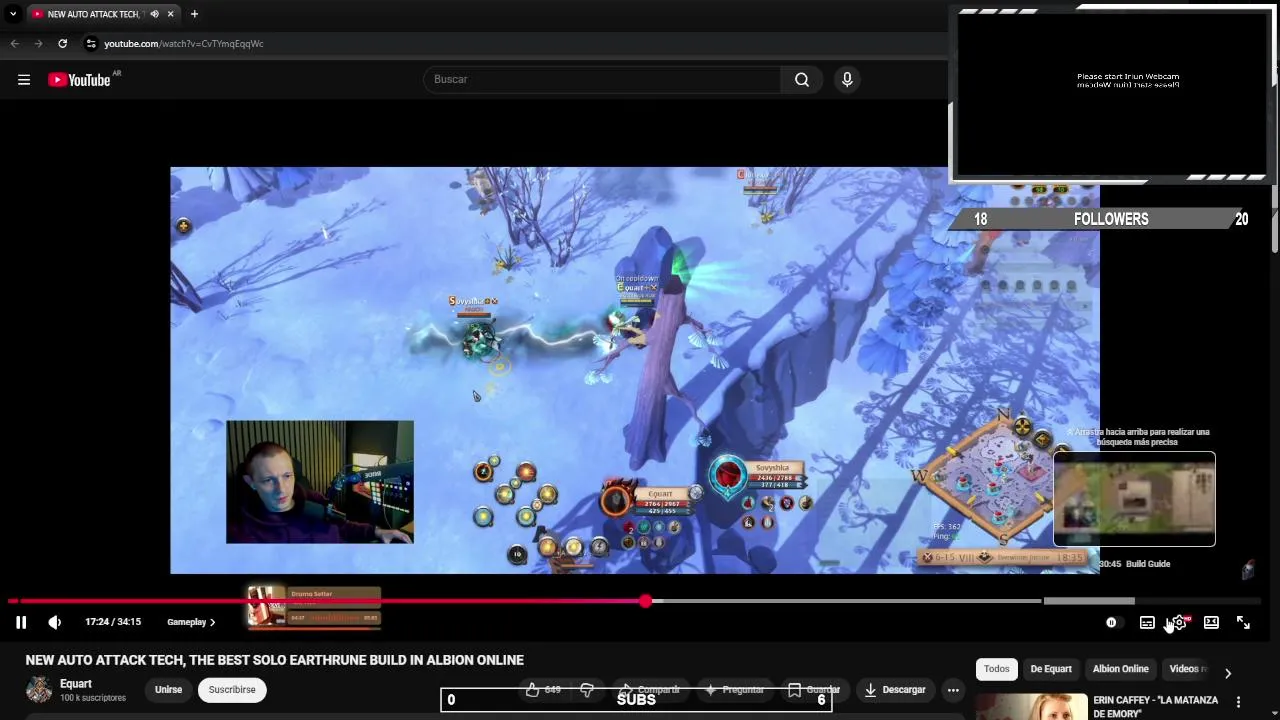Open the tab search dropdown arrow
The height and width of the screenshot is (720, 1280).
(x=13, y=14)
